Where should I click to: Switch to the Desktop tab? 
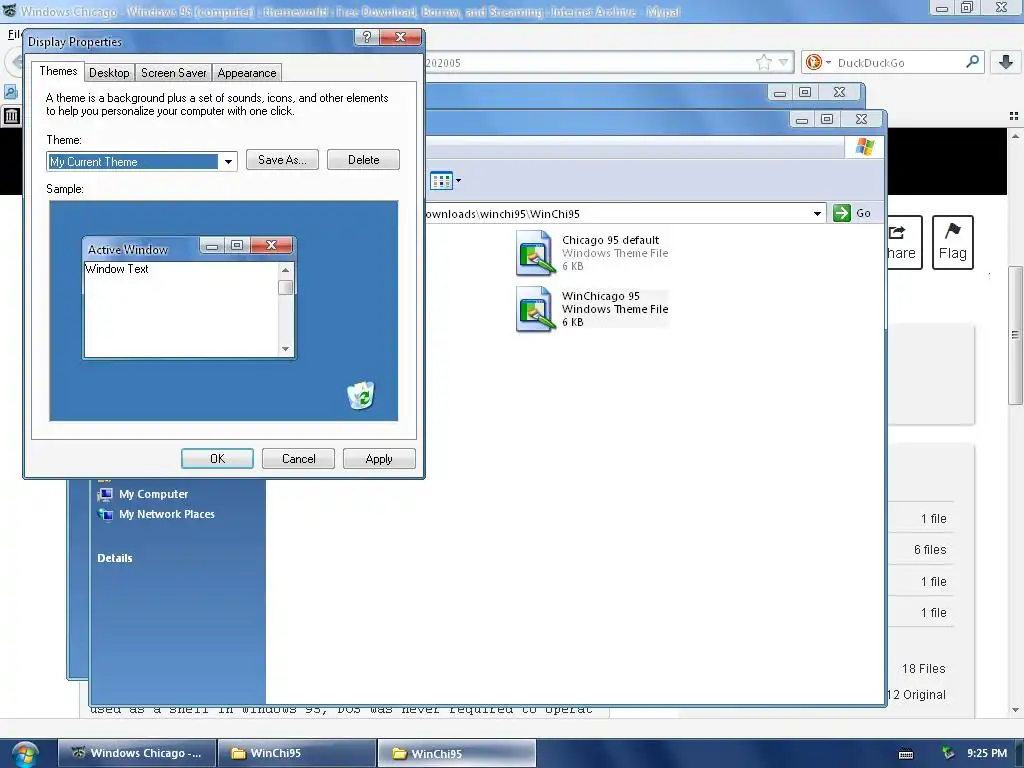pyautogui.click(x=109, y=72)
